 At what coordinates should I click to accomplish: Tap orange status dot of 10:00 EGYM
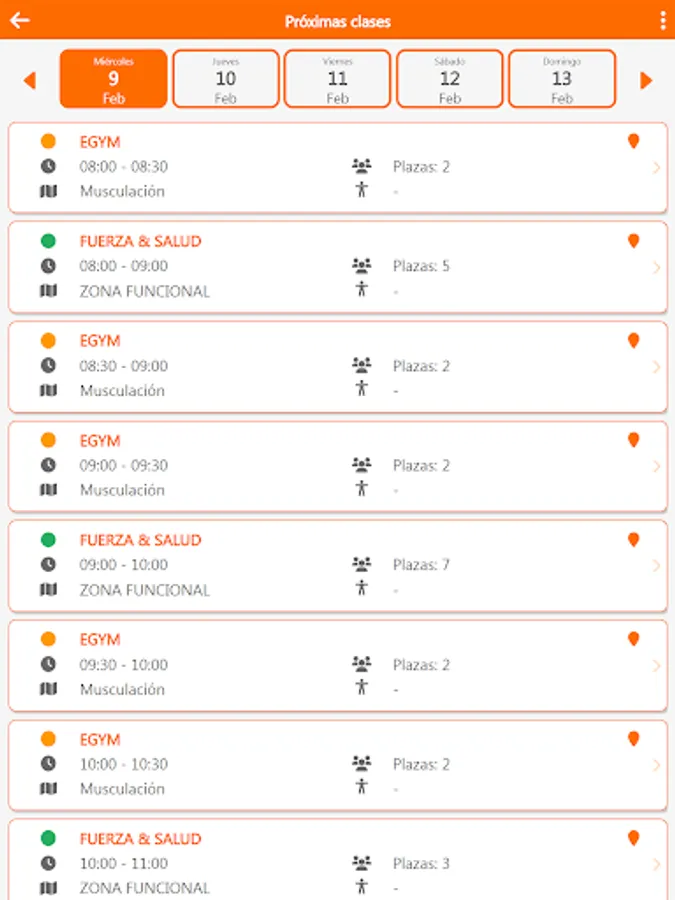[x=48, y=739]
